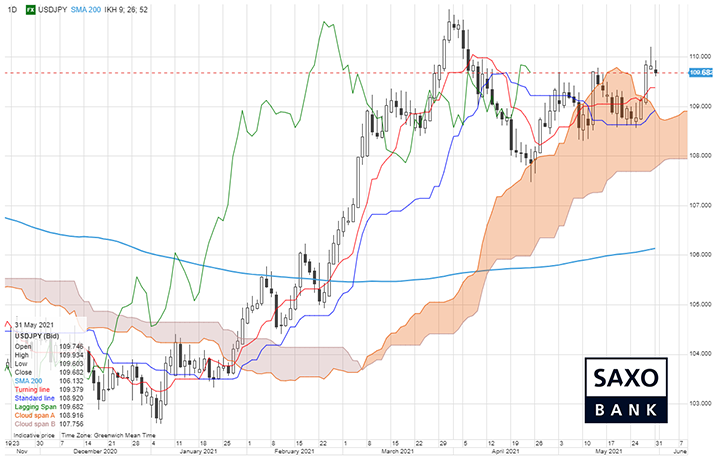Click the 106.000 price axis label
The image size is (720, 462).
pos(700,254)
